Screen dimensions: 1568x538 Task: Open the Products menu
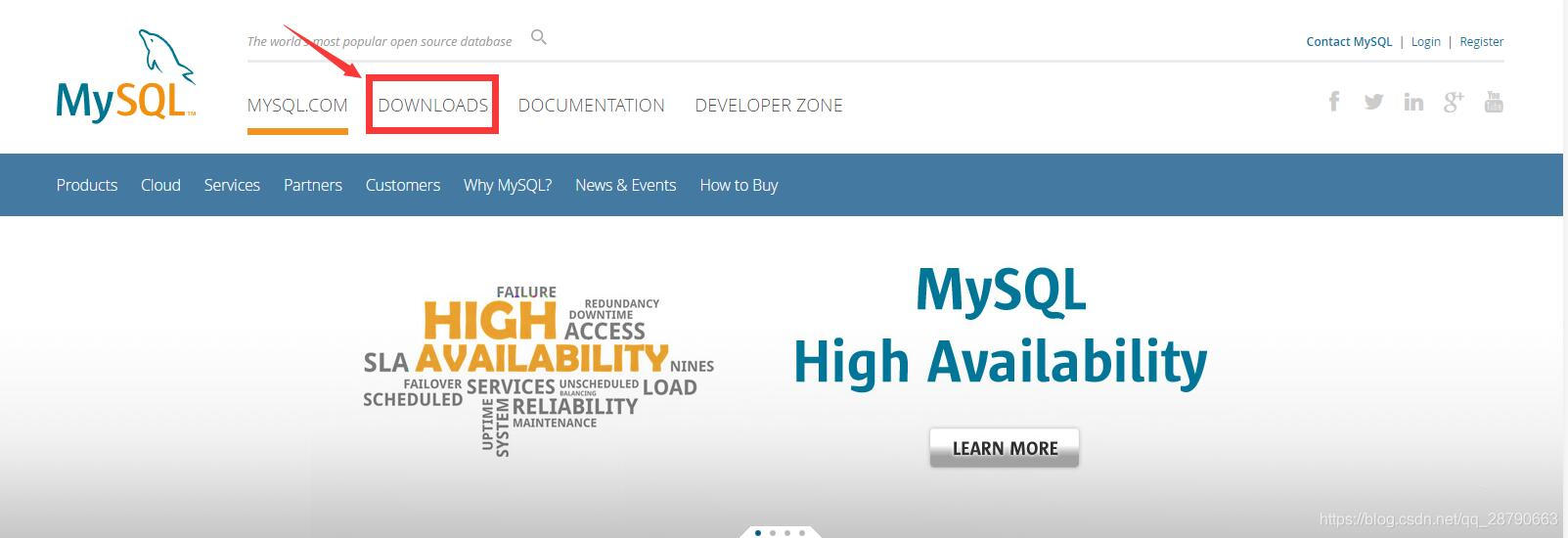(x=87, y=185)
